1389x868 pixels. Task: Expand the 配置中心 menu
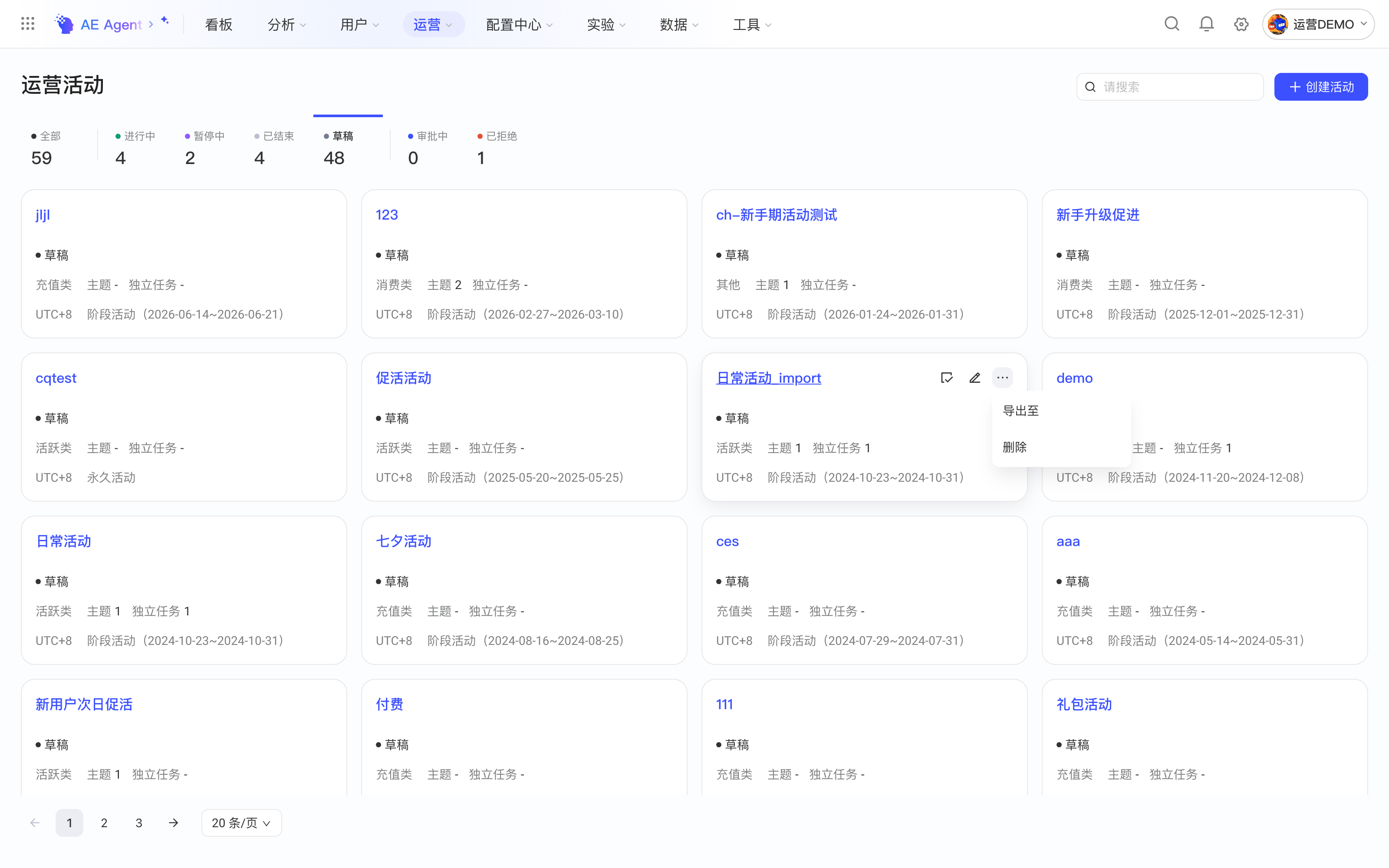click(x=520, y=25)
